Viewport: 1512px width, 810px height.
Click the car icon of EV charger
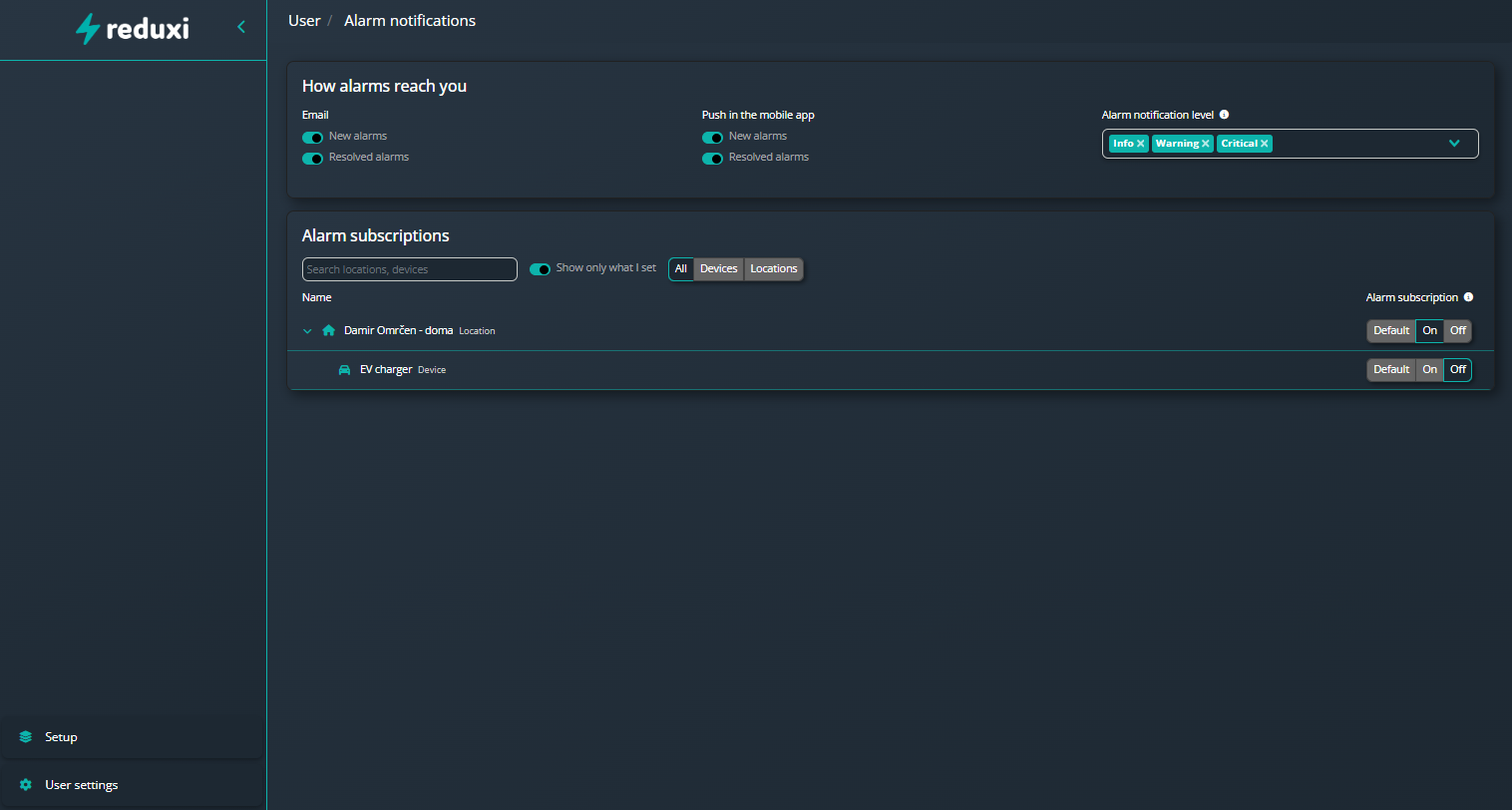click(344, 369)
